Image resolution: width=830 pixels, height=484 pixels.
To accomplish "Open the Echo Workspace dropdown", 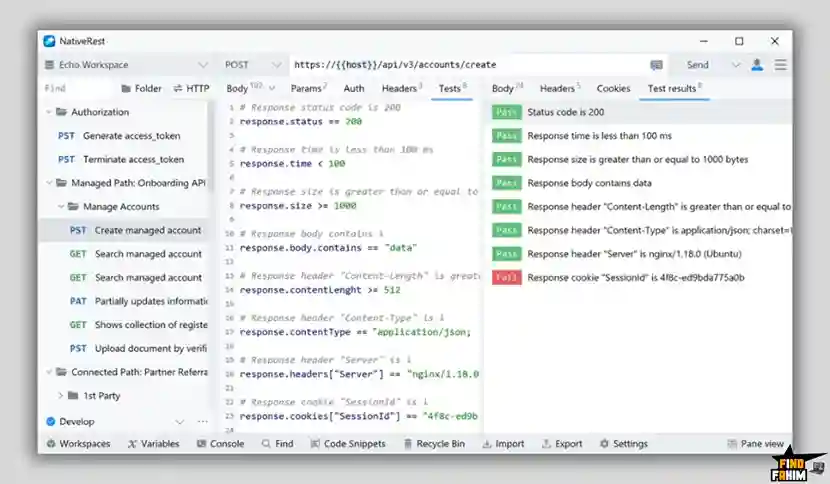I will pos(203,65).
